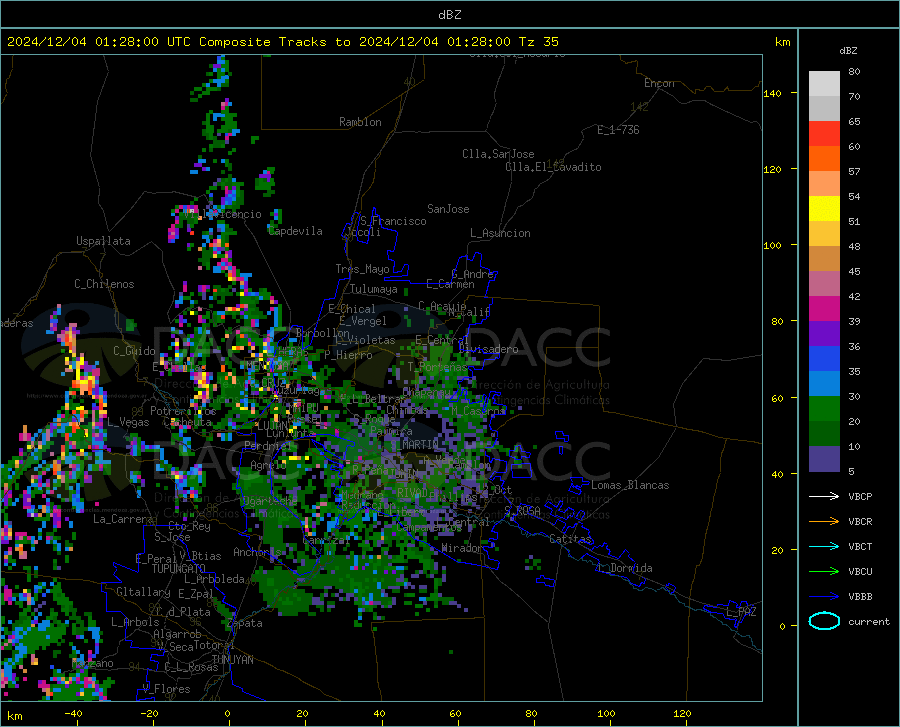This screenshot has width=900, height=727.
Task: Pick the brown legend swatch above 45
Action: pyautogui.click(x=824, y=259)
